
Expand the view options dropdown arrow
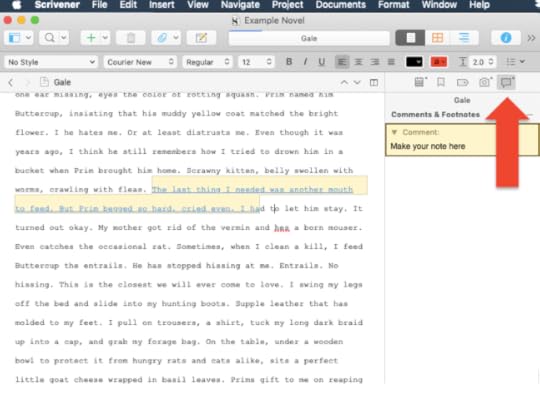point(28,38)
